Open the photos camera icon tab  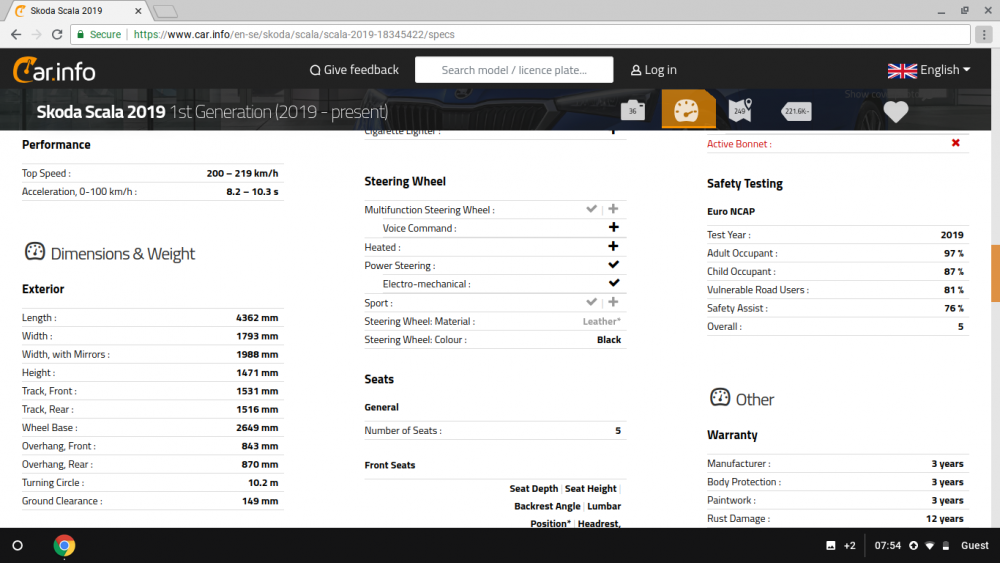coord(633,110)
